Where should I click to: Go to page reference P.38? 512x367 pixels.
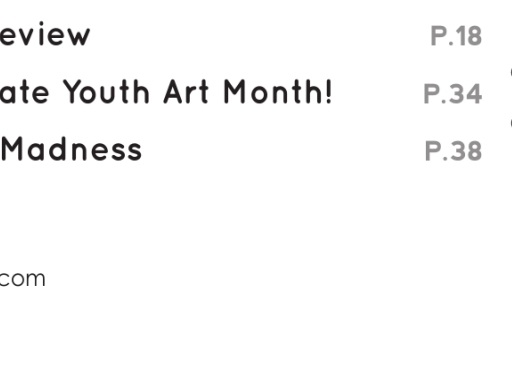click(x=453, y=151)
